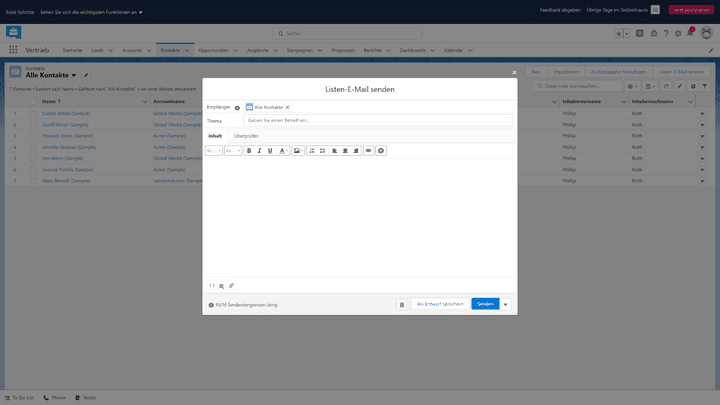
Task: Remove the Alle Kontakte recipient pill
Action: 287,107
